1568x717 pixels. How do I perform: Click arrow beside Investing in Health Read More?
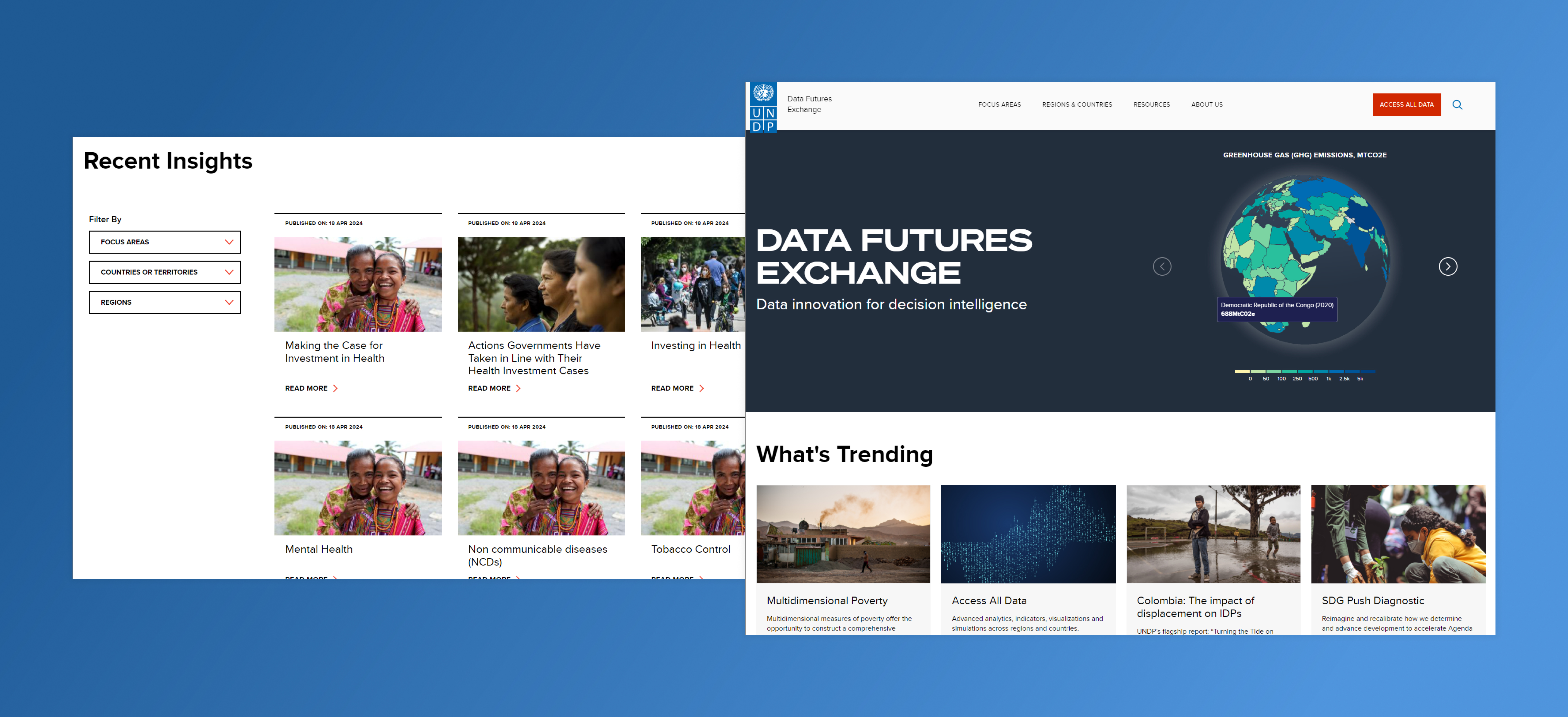702,388
